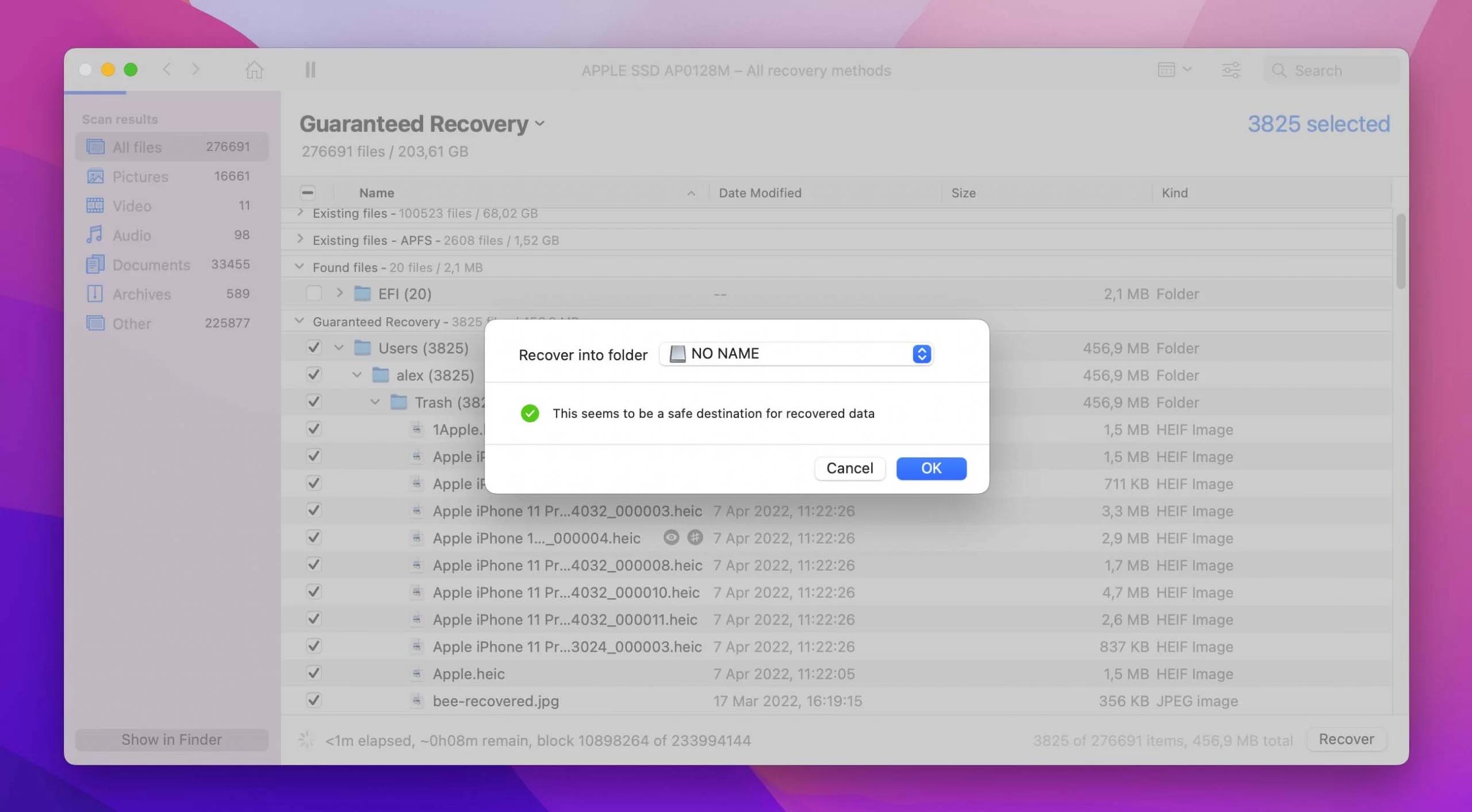Uncheck the Apple.heic file checkbox
This screenshot has height=812, width=1472.
point(314,674)
